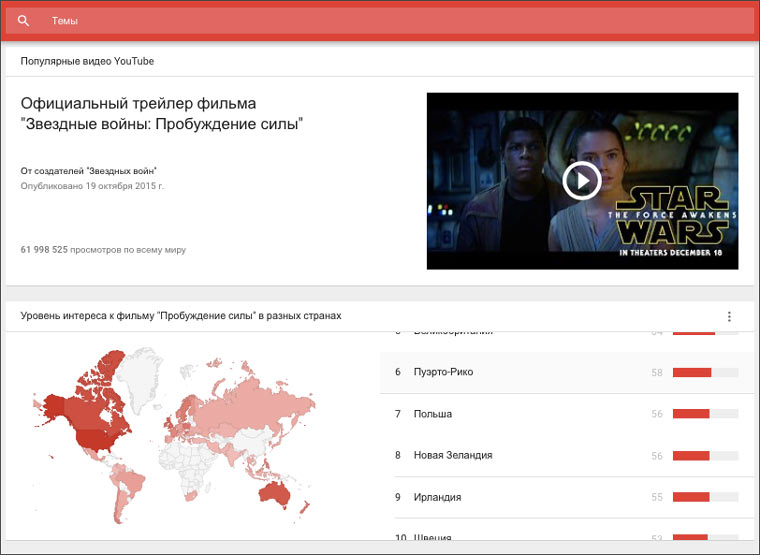Play the Star Wars trailer video
Image resolution: width=760 pixels, height=555 pixels.
point(582,181)
